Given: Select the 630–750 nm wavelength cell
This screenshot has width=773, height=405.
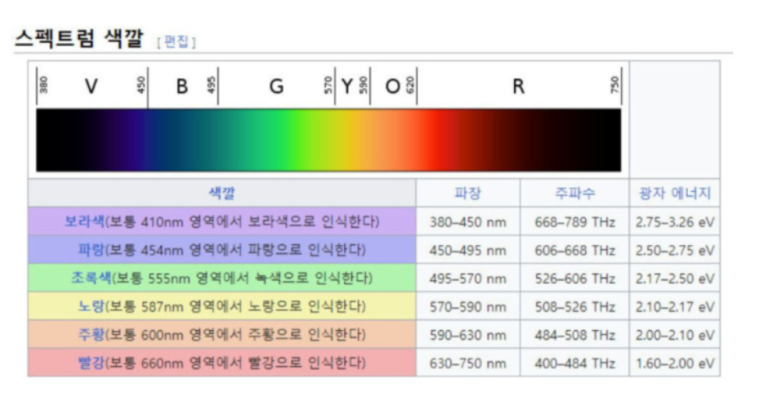Looking at the screenshot, I should tap(468, 363).
